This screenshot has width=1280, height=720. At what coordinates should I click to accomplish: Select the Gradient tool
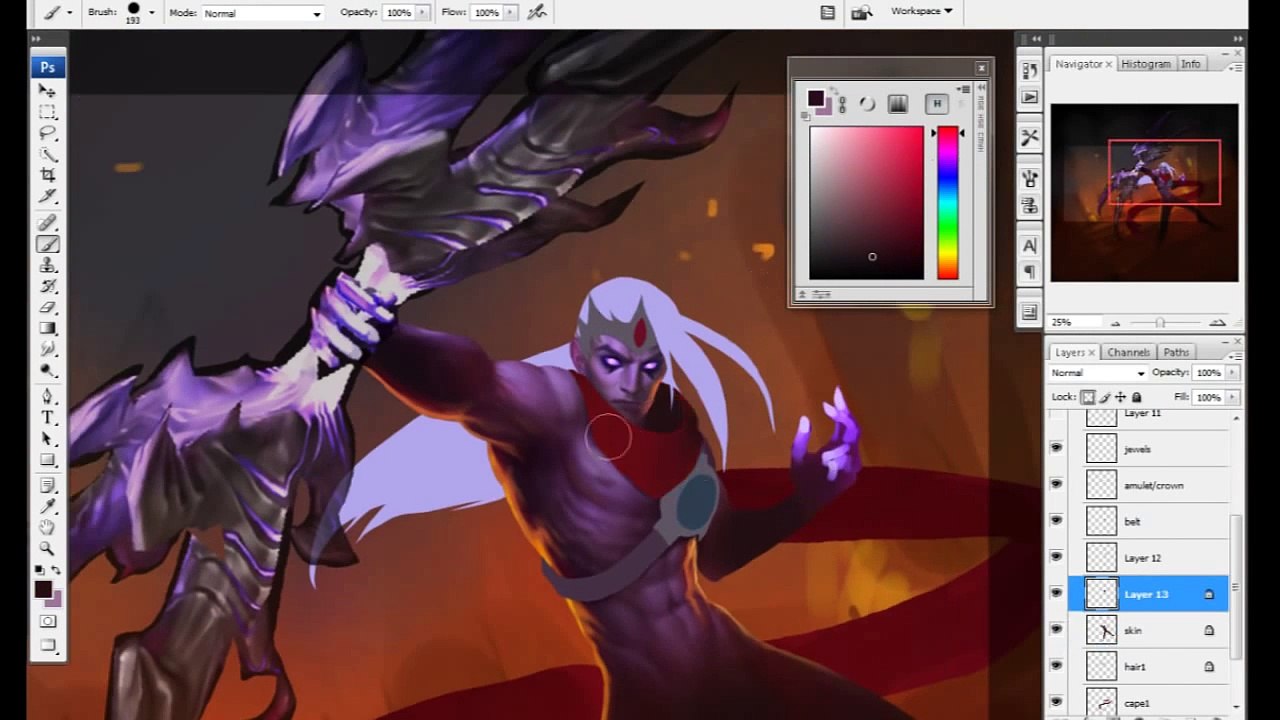click(x=47, y=328)
